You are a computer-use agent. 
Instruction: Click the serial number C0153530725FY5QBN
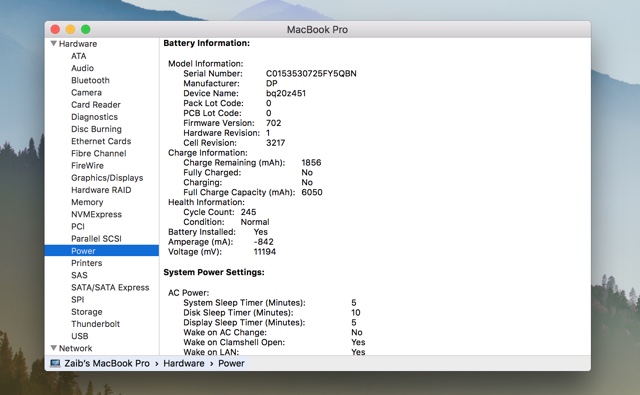tap(311, 73)
